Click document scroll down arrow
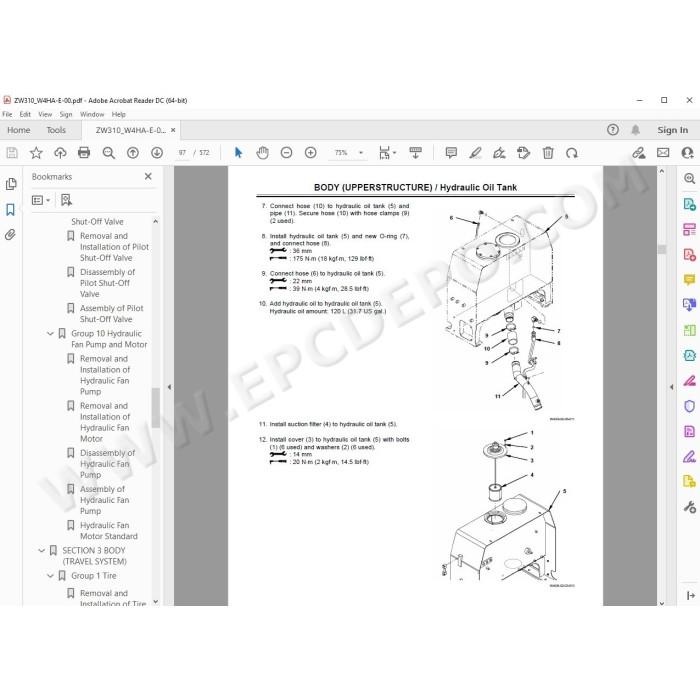 [x=662, y=603]
